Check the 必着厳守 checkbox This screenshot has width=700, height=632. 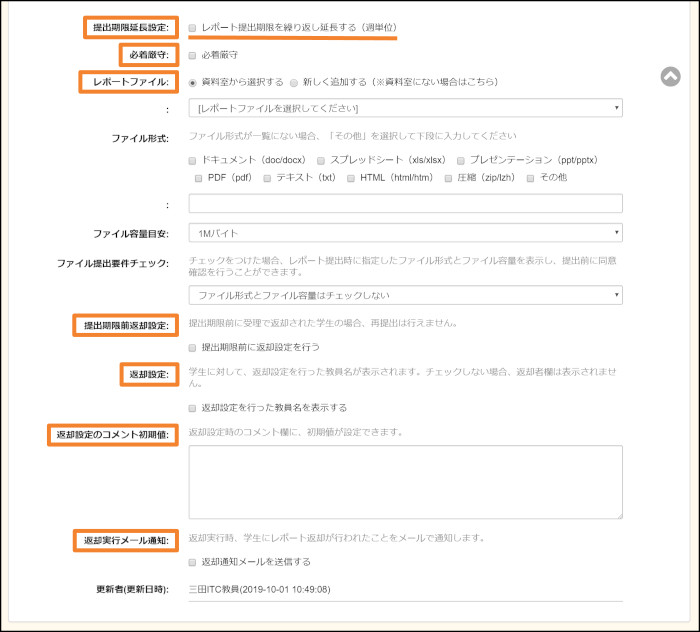pyautogui.click(x=193, y=55)
